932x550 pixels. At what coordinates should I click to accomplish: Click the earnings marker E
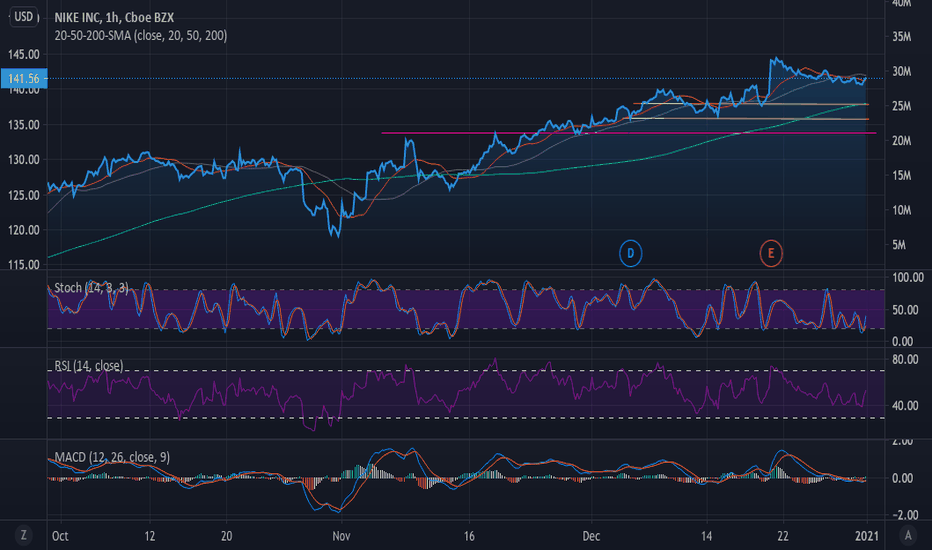(x=771, y=253)
